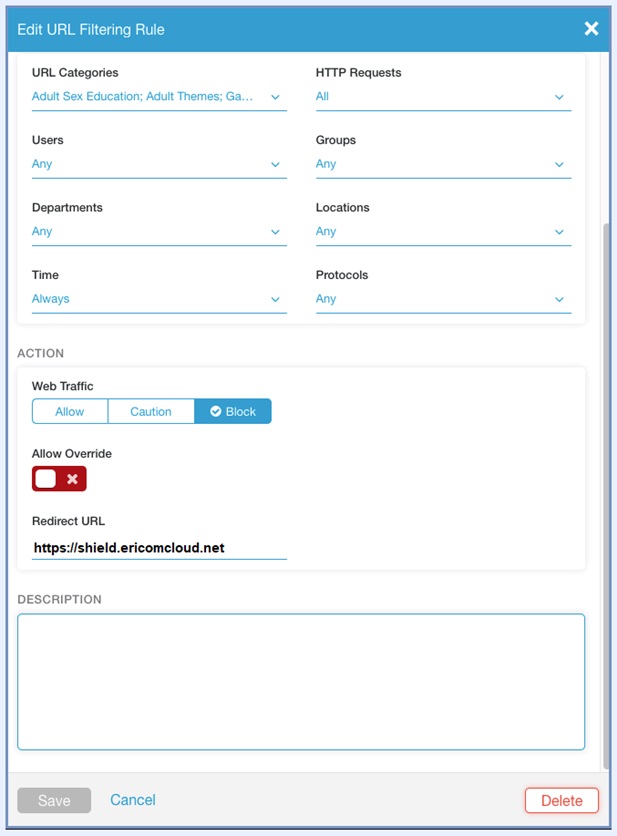This screenshot has height=836, width=617.
Task: Open the HTTP Requests dropdown
Action: (x=443, y=97)
